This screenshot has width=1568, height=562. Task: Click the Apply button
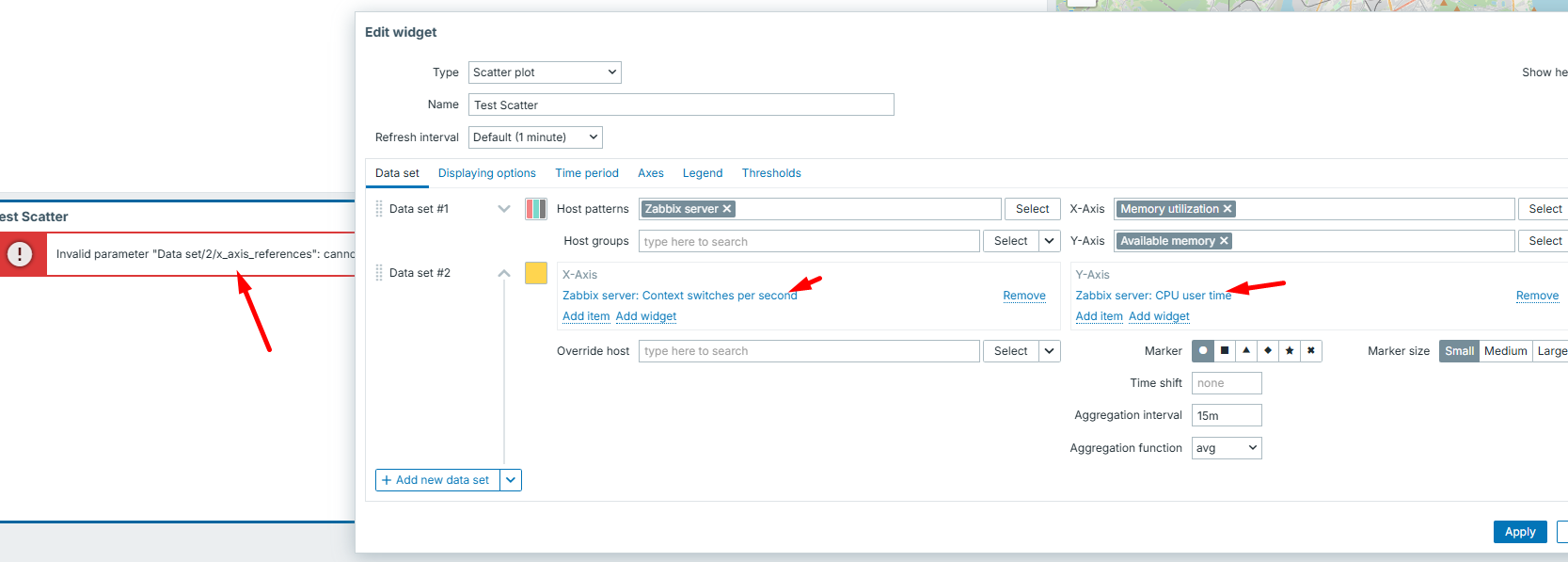(x=1519, y=532)
